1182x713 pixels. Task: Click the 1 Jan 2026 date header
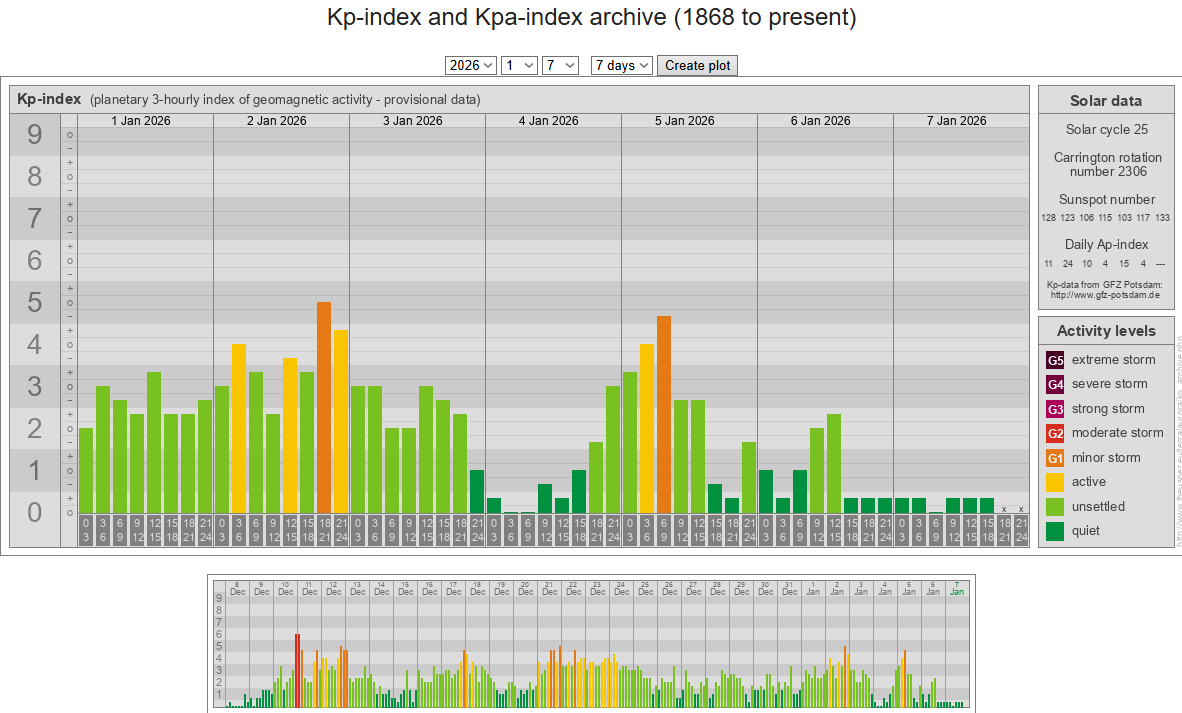[141, 121]
